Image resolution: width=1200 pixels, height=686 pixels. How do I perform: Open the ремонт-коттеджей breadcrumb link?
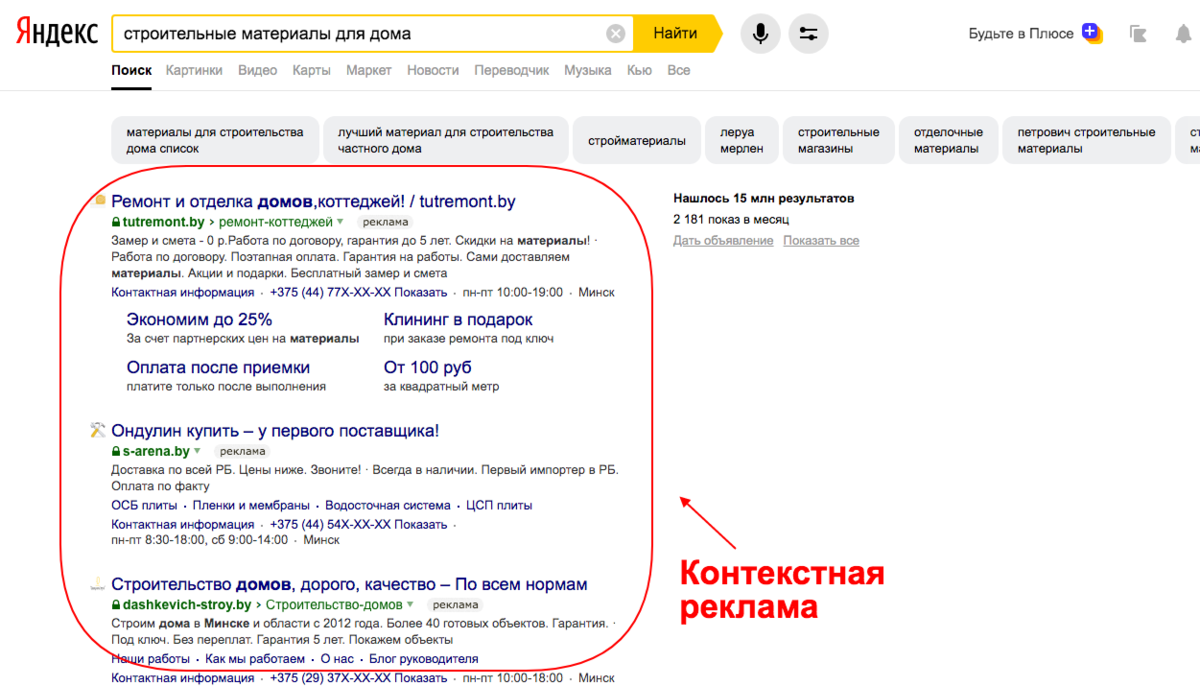[275, 222]
